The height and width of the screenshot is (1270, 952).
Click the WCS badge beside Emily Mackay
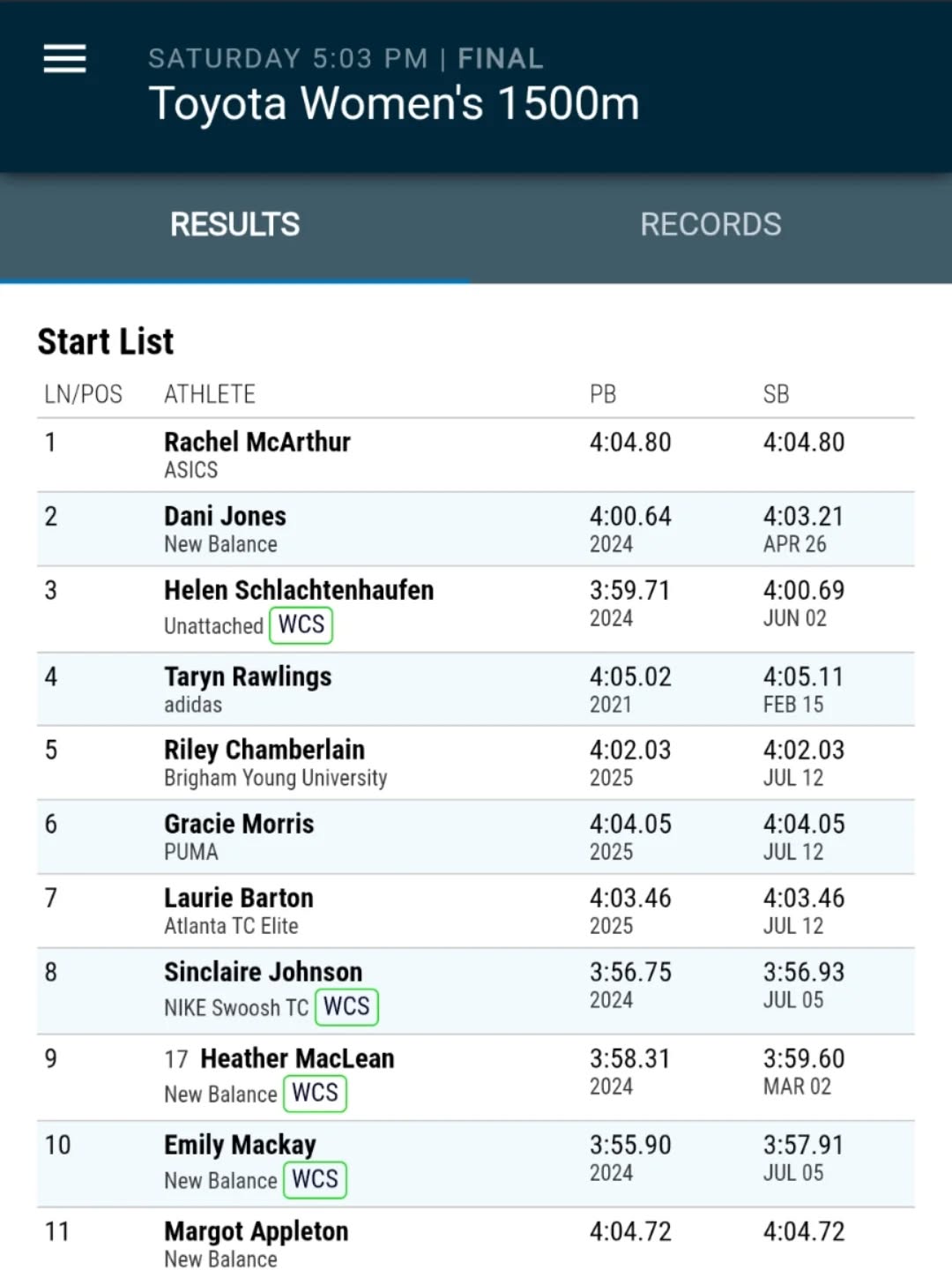coord(315,1179)
